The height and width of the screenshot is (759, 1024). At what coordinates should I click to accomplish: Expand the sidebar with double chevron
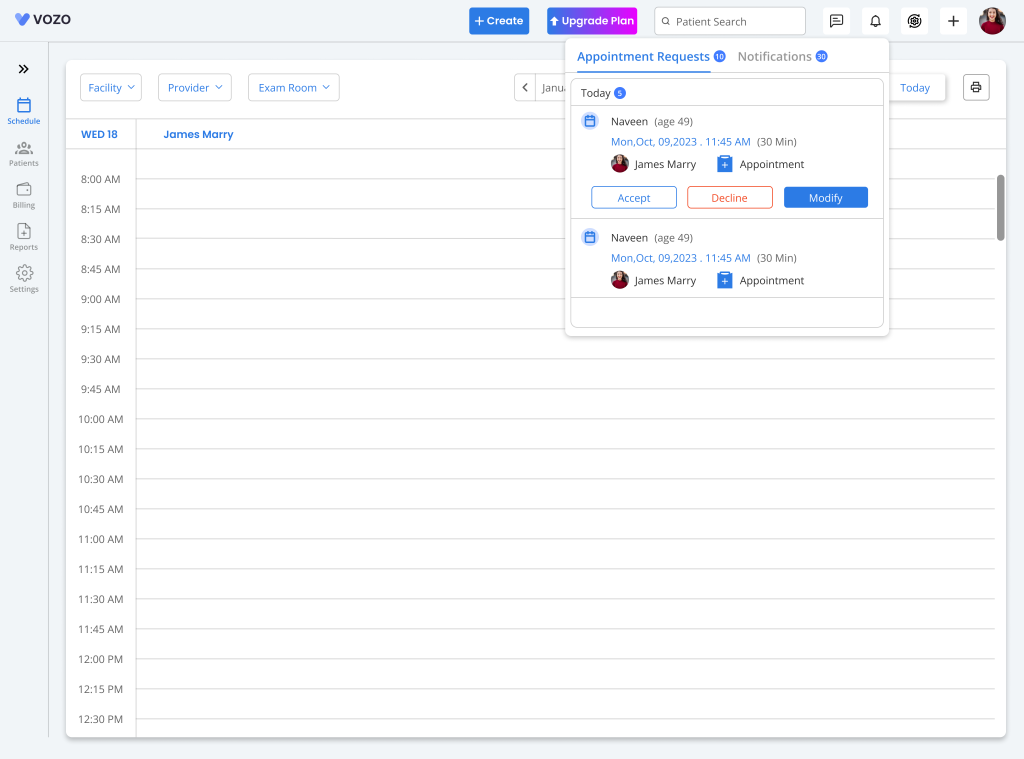point(24,69)
